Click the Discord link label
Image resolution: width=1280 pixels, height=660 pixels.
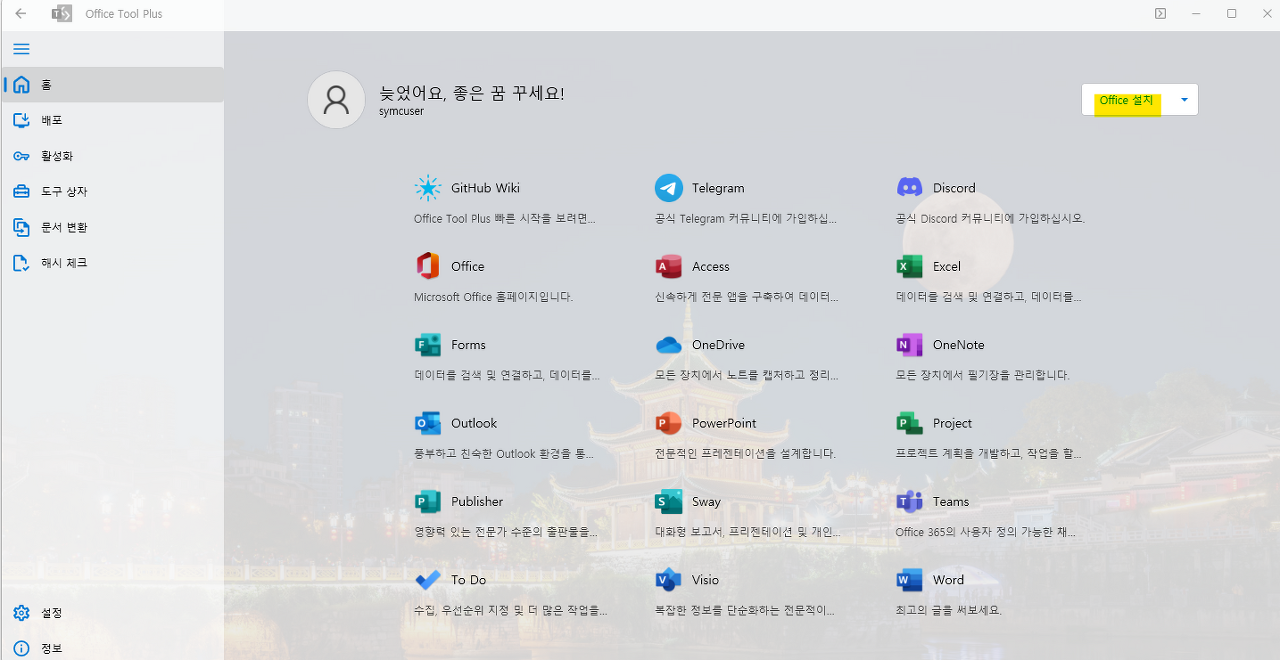(954, 188)
